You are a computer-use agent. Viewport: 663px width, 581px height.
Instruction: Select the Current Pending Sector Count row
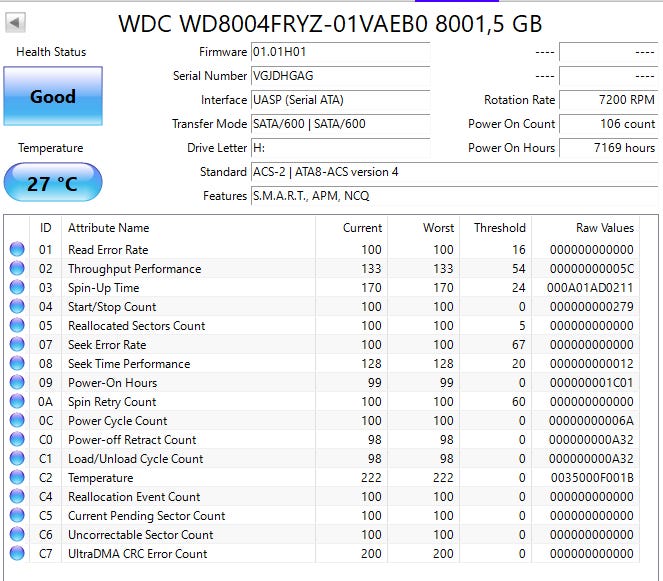pos(321,515)
